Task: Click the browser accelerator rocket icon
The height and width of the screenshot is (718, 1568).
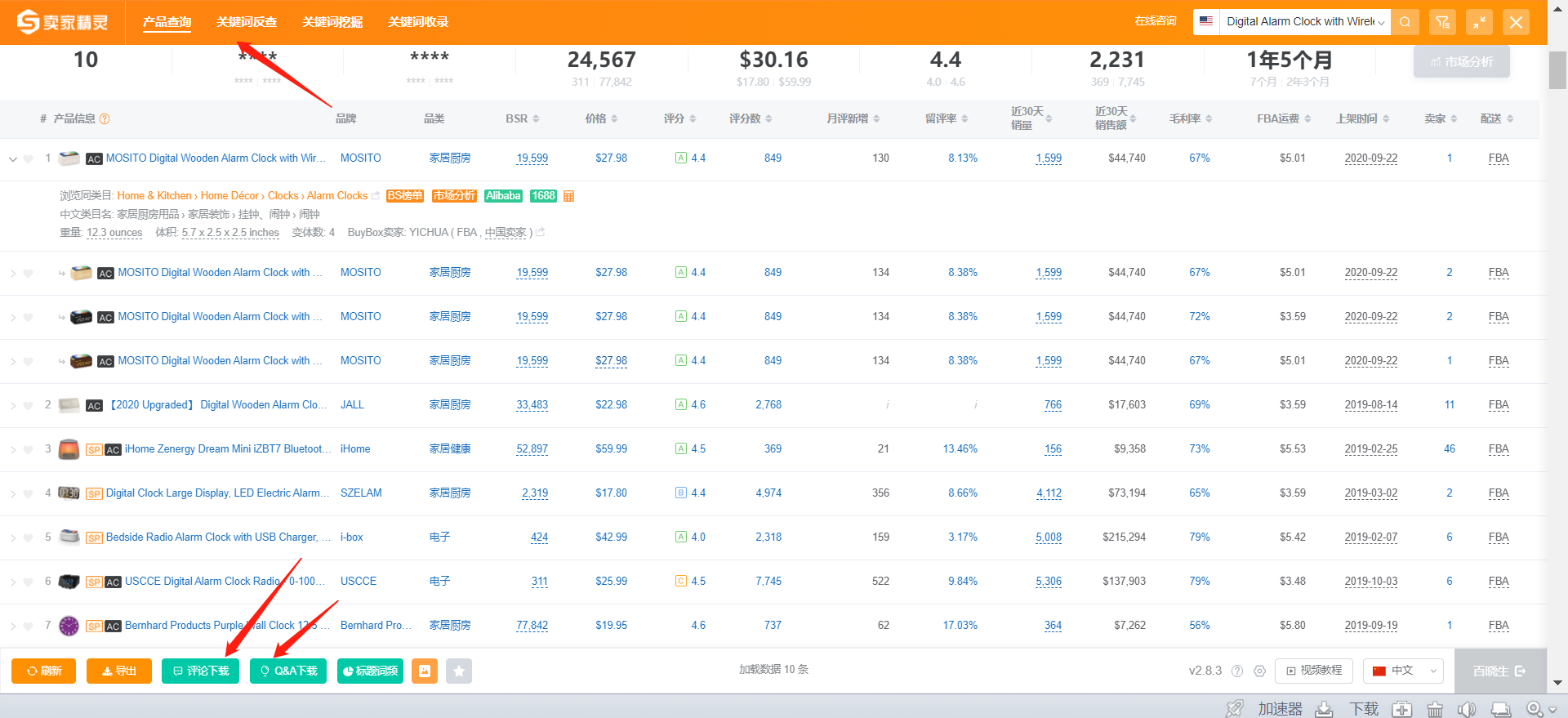Action: pyautogui.click(x=1234, y=708)
